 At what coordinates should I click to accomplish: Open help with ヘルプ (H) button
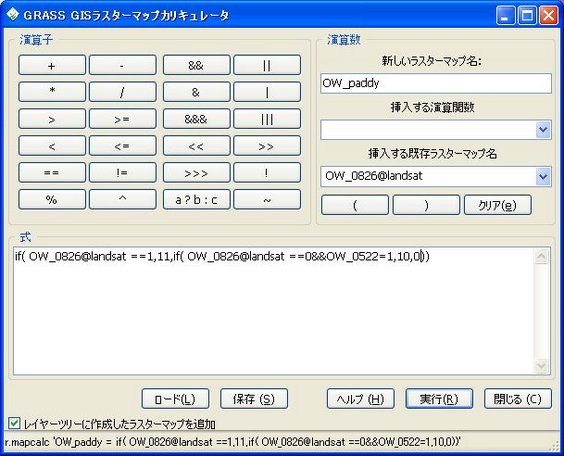(361, 399)
